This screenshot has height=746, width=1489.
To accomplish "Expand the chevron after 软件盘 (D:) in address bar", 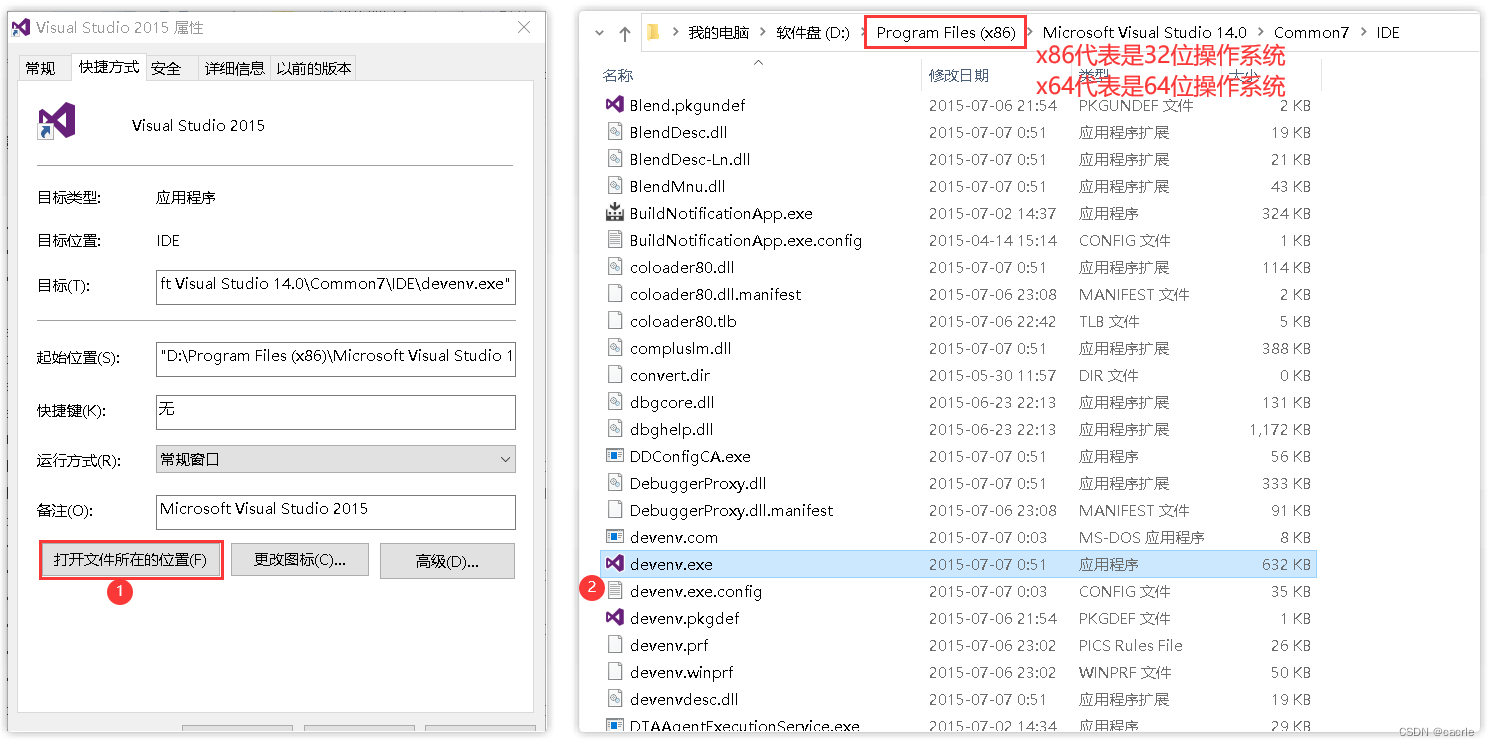I will 863,33.
